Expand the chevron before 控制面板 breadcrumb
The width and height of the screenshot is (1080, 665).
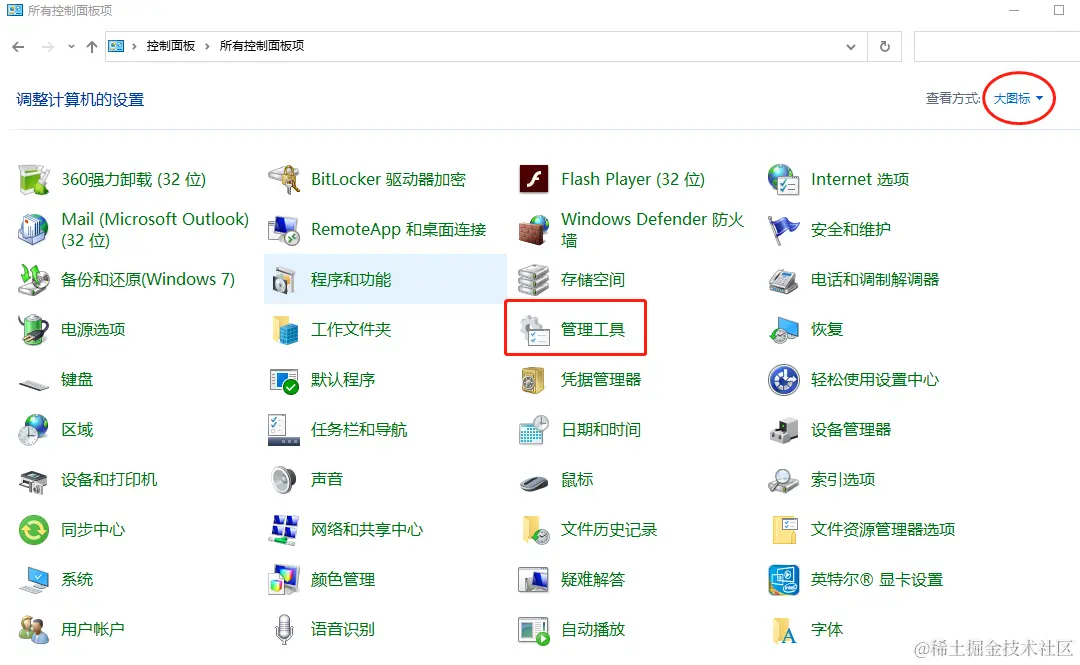point(134,46)
